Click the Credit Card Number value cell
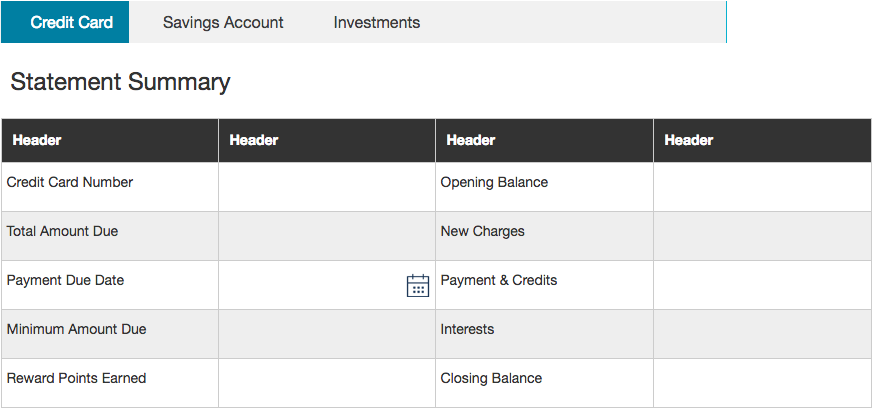The image size is (874, 412). coord(327,187)
